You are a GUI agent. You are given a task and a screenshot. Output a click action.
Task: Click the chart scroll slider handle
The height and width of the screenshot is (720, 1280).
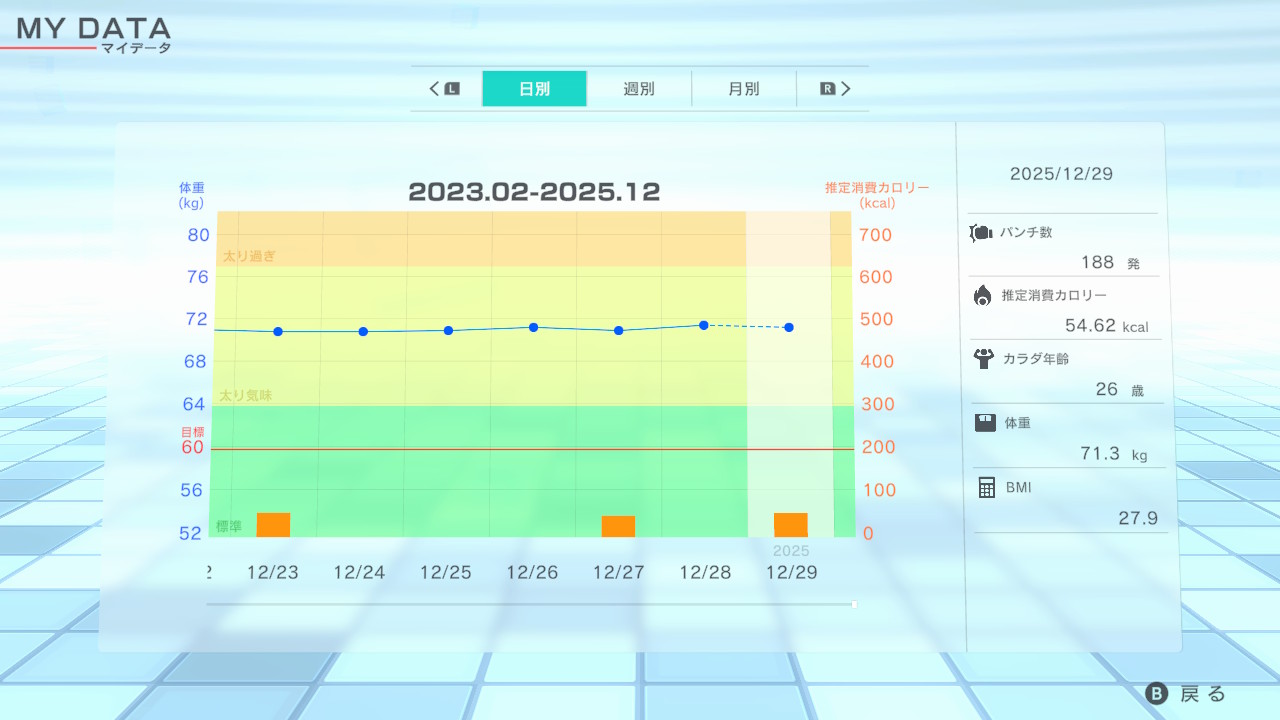pos(854,604)
